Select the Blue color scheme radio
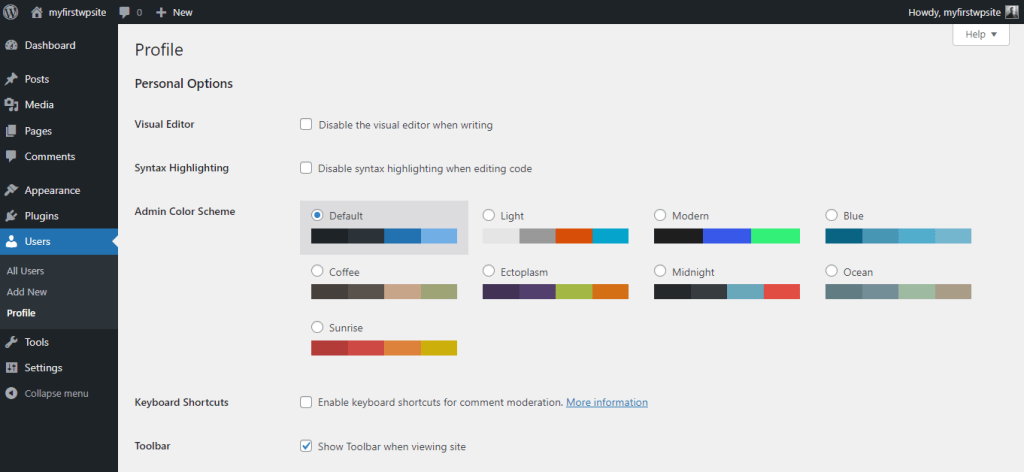Image resolution: width=1024 pixels, height=472 pixels. pyautogui.click(x=831, y=215)
